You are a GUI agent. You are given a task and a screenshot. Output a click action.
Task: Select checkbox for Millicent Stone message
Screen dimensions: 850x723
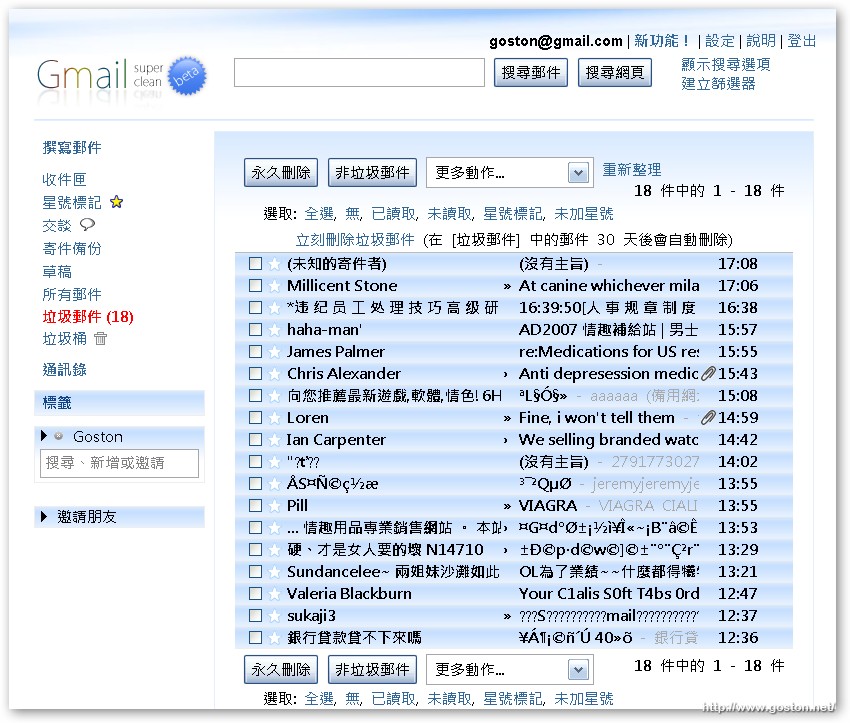click(255, 286)
